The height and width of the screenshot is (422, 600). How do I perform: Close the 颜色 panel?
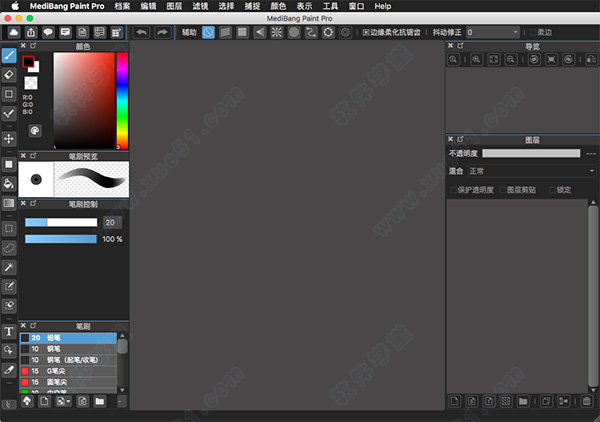click(23, 46)
